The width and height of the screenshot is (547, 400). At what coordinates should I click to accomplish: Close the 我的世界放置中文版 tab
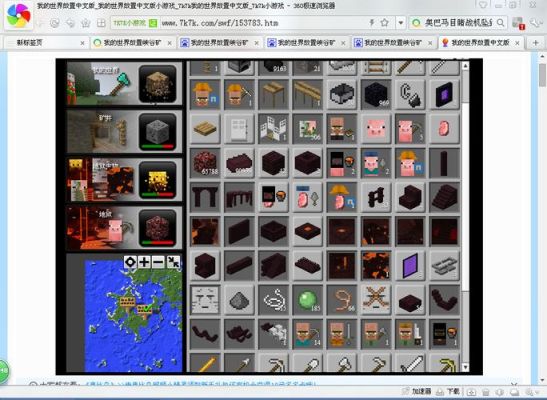[517, 43]
